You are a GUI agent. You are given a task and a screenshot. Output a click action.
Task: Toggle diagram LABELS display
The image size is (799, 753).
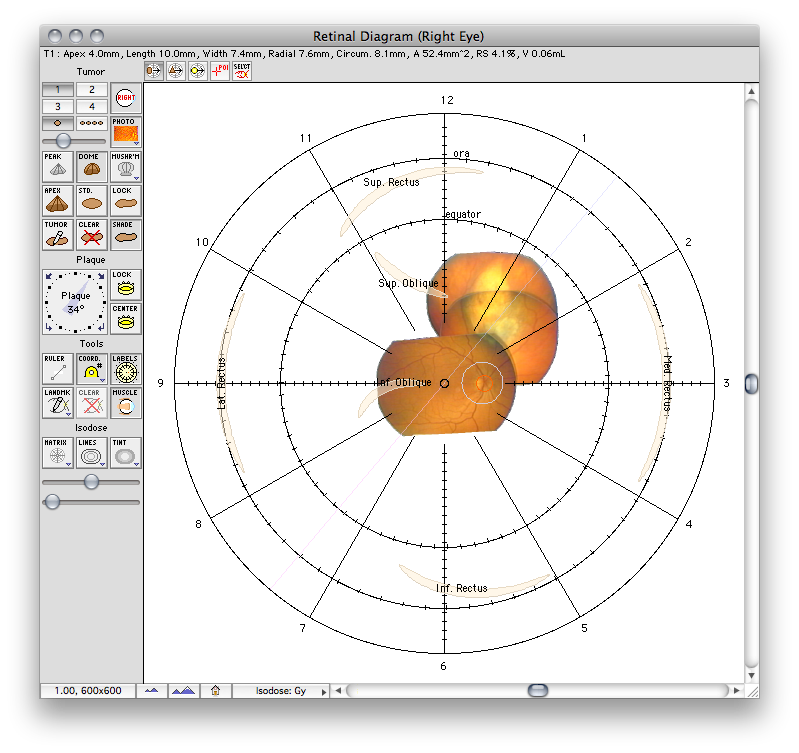[x=125, y=369]
